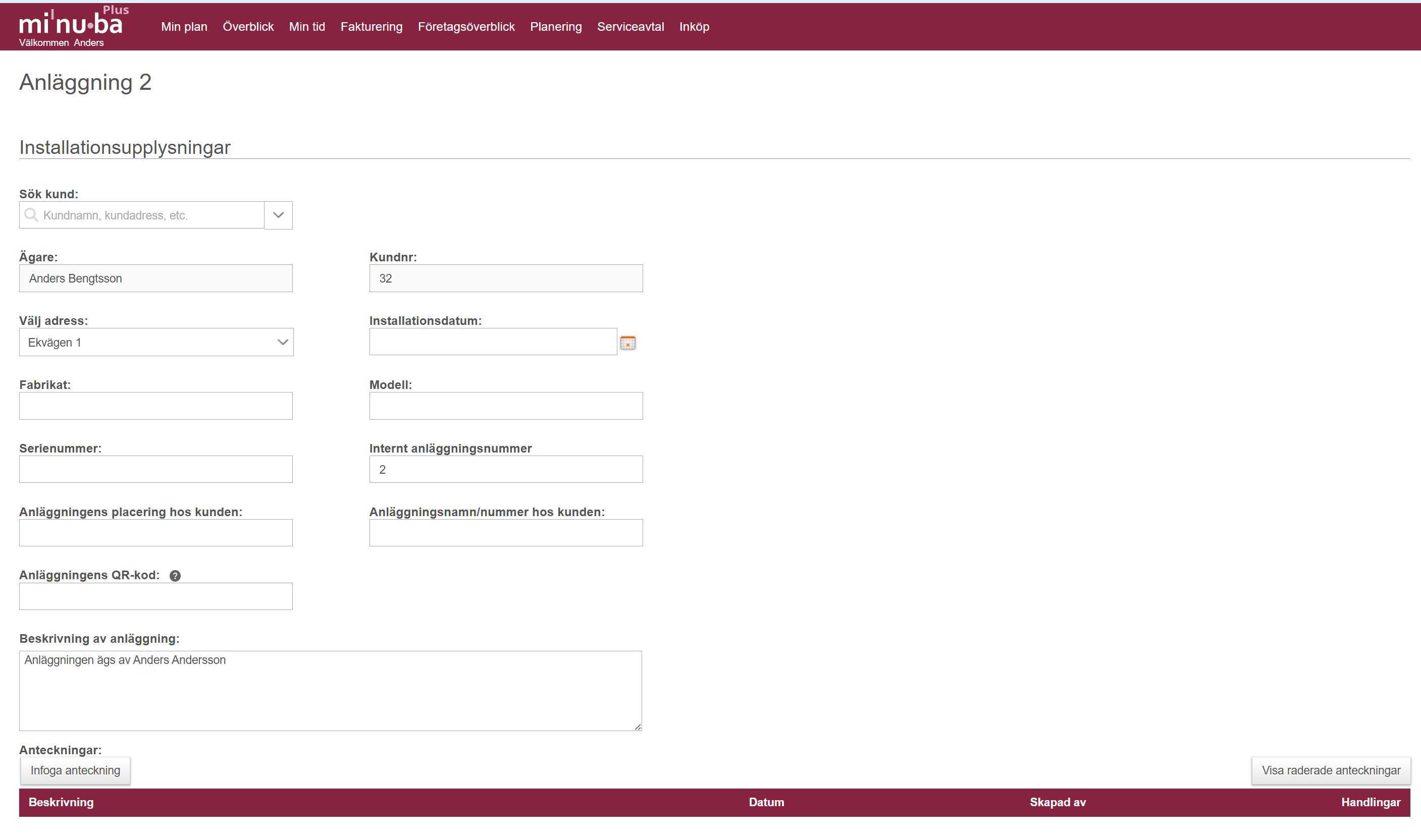Click the search magnifier in Sök kund
Viewport: 1421px width, 840px height.
pyautogui.click(x=31, y=215)
